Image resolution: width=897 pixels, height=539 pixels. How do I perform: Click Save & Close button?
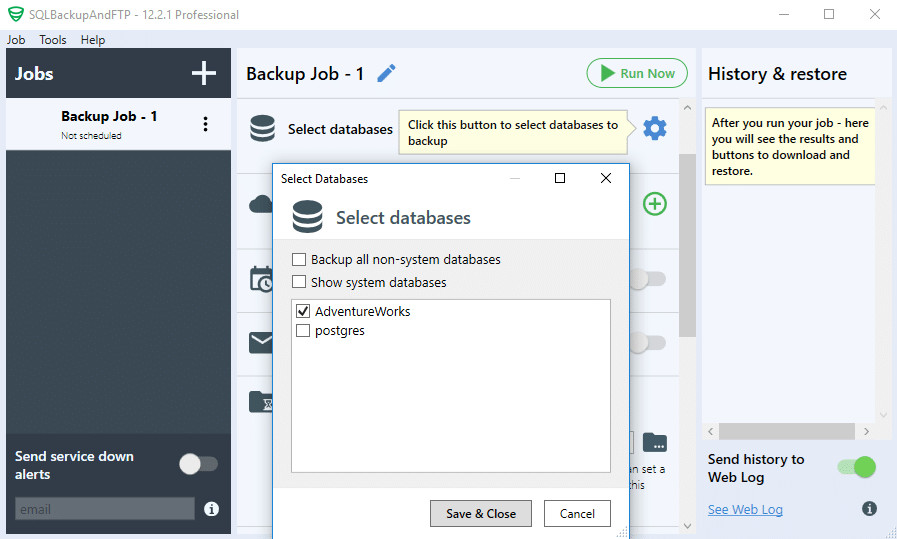pos(481,513)
